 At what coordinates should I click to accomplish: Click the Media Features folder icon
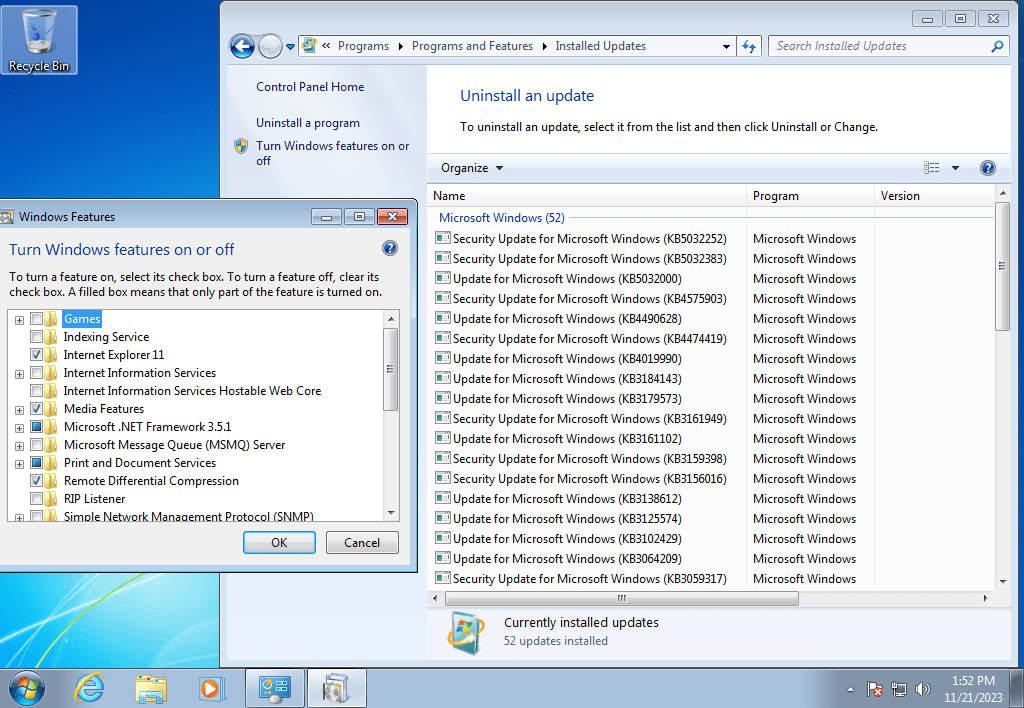pyautogui.click(x=52, y=409)
